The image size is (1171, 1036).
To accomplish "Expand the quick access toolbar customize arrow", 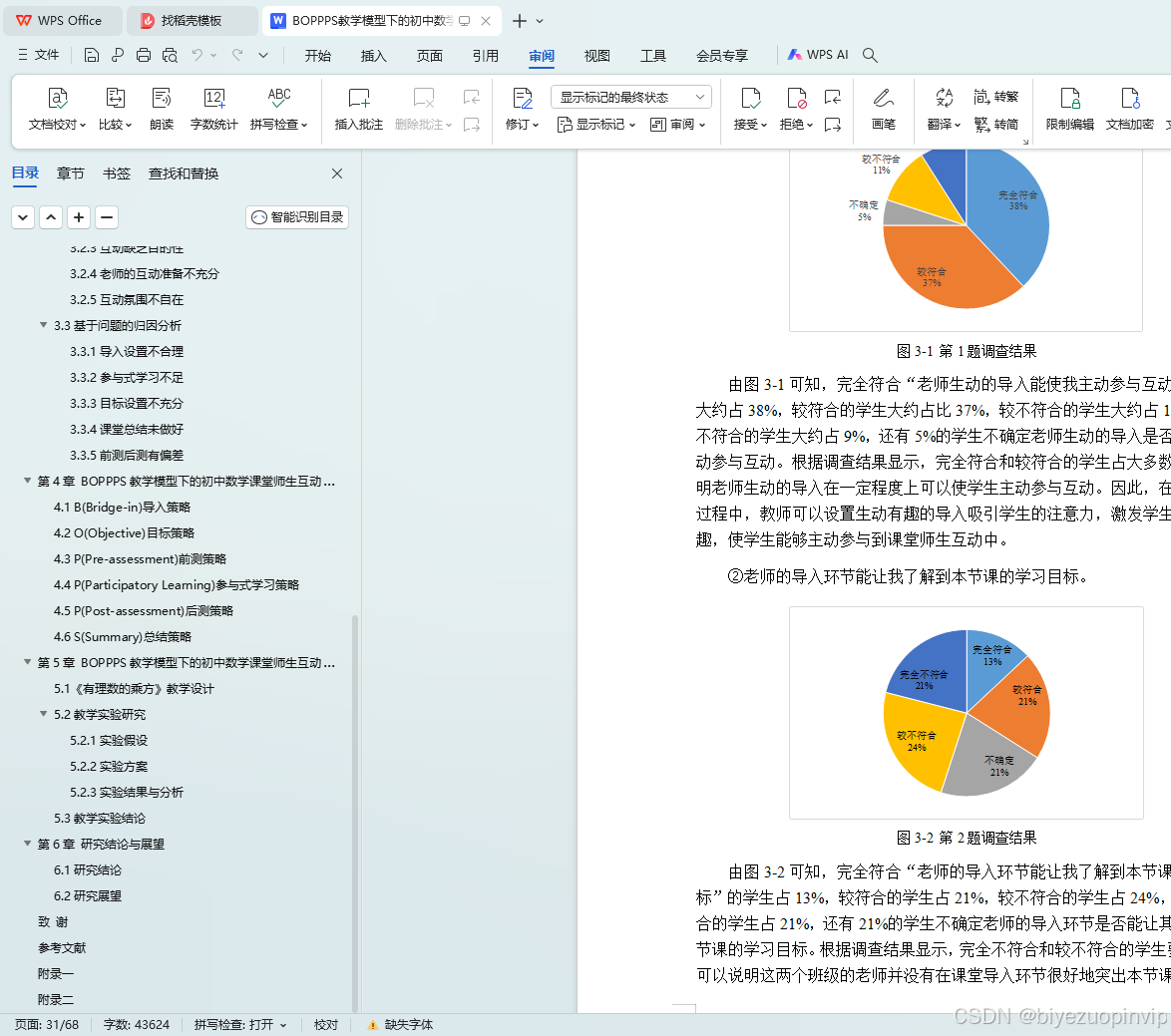I will (263, 55).
